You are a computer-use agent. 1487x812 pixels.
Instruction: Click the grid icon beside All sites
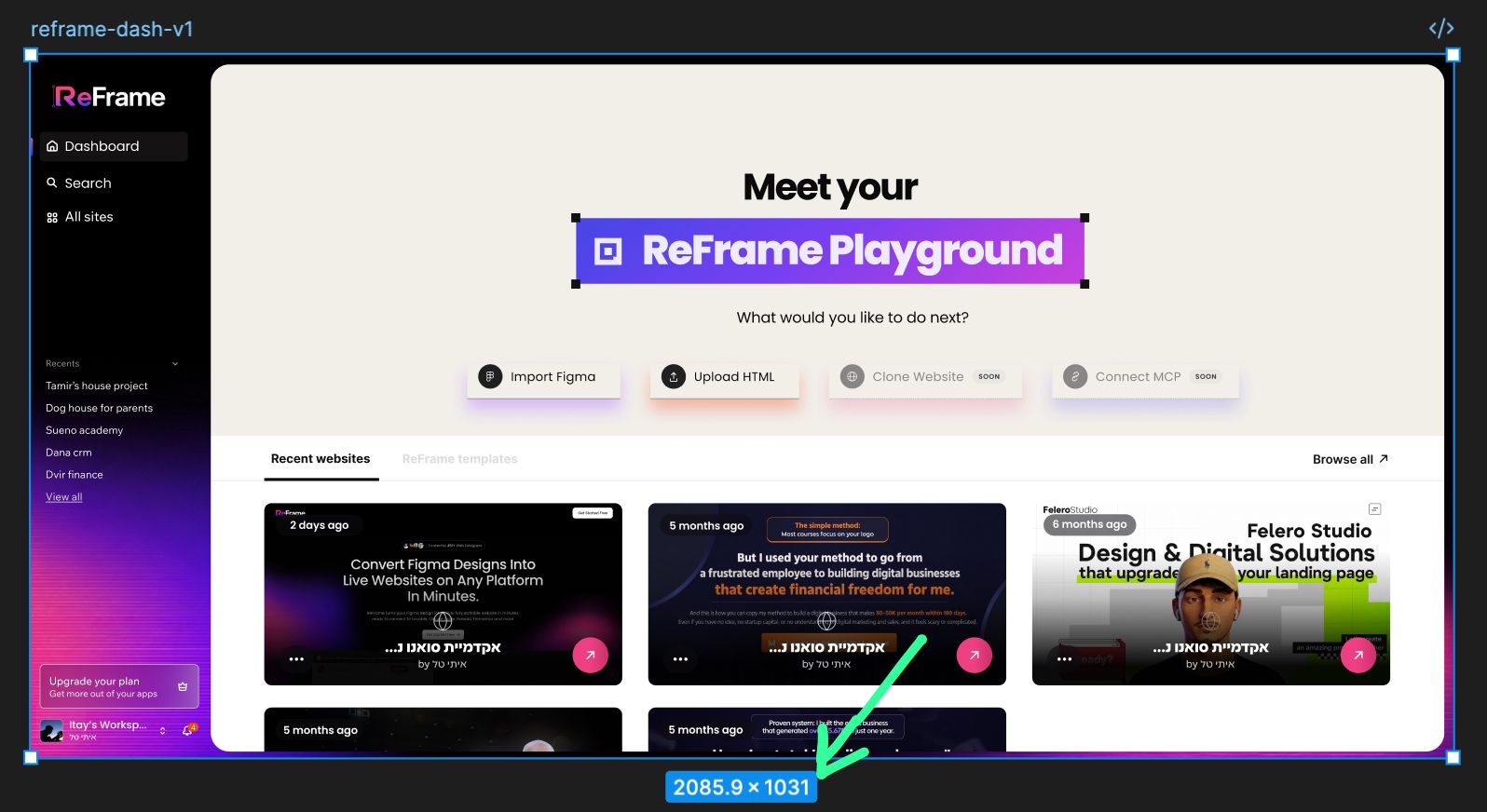tap(52, 217)
